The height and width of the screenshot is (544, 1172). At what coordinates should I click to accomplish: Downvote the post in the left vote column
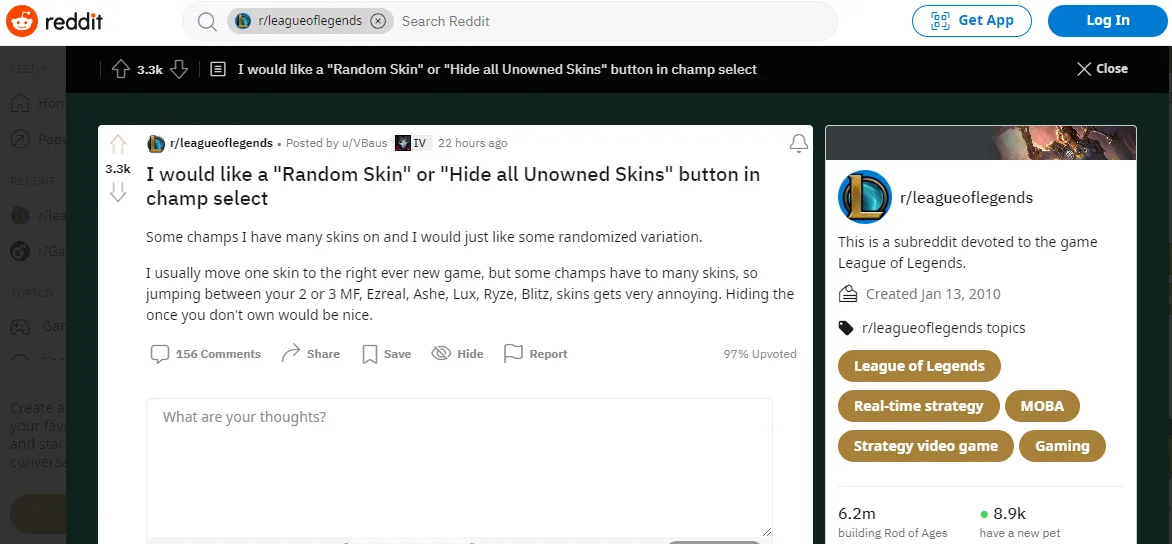pyautogui.click(x=118, y=193)
